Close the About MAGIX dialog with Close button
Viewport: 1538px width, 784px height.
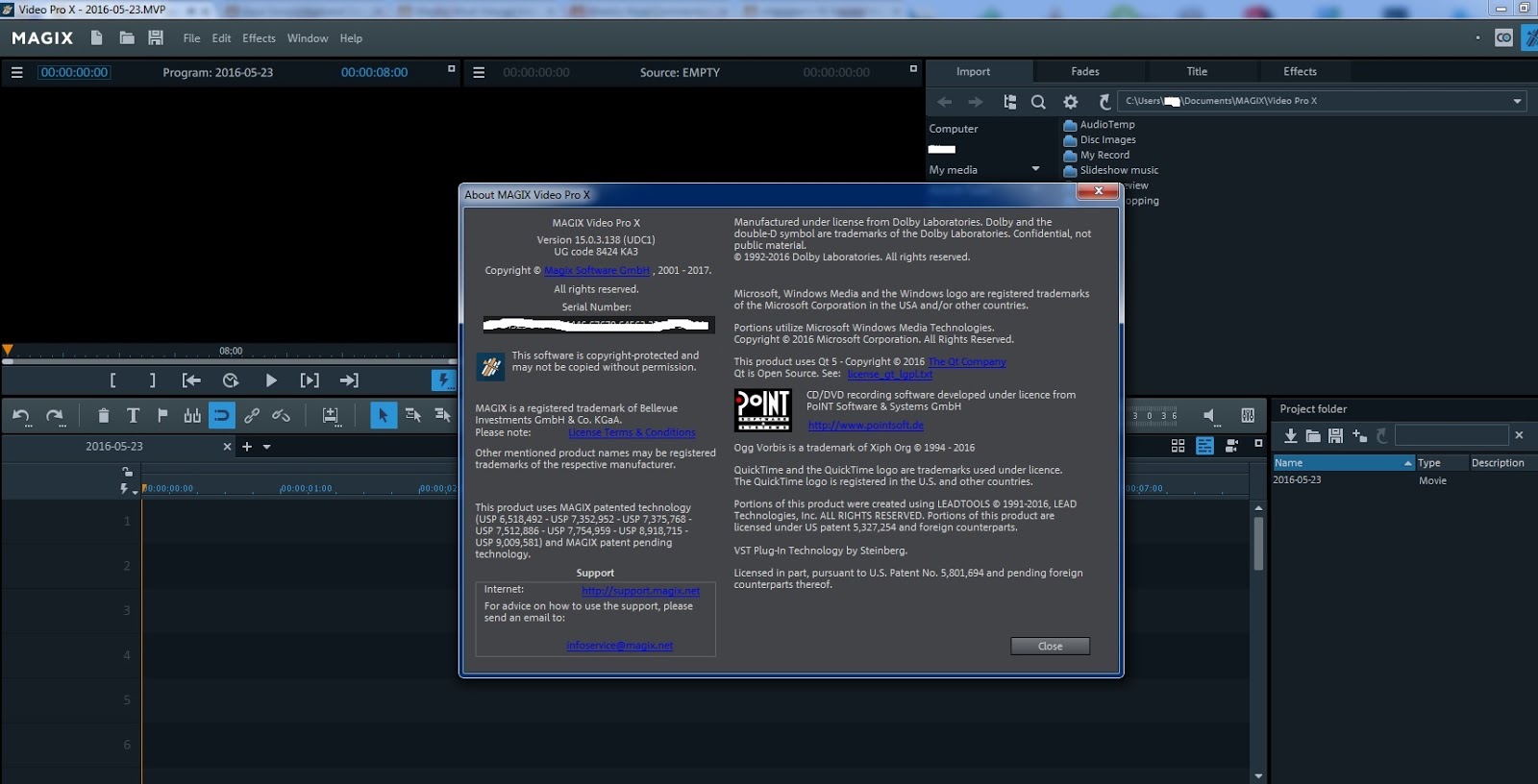[1050, 647]
